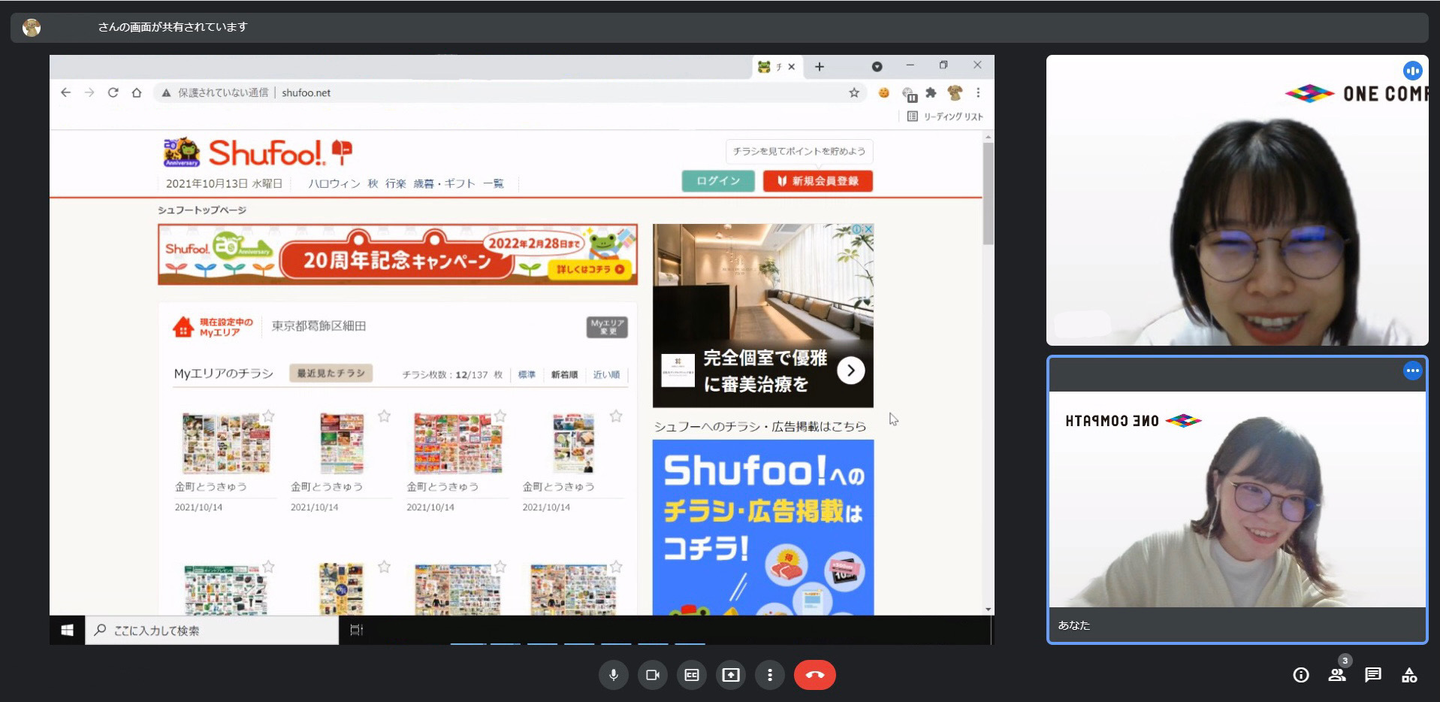Click the blue チラシ・広告掲載はコチラ banner
This screenshot has width=1440, height=702.
coord(763,527)
